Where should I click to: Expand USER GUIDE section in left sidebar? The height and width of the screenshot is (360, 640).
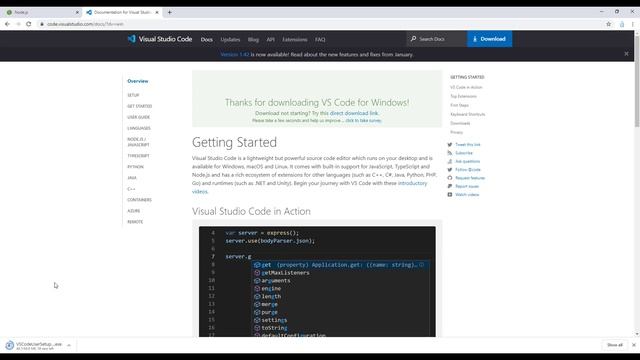pyautogui.click(x=138, y=117)
